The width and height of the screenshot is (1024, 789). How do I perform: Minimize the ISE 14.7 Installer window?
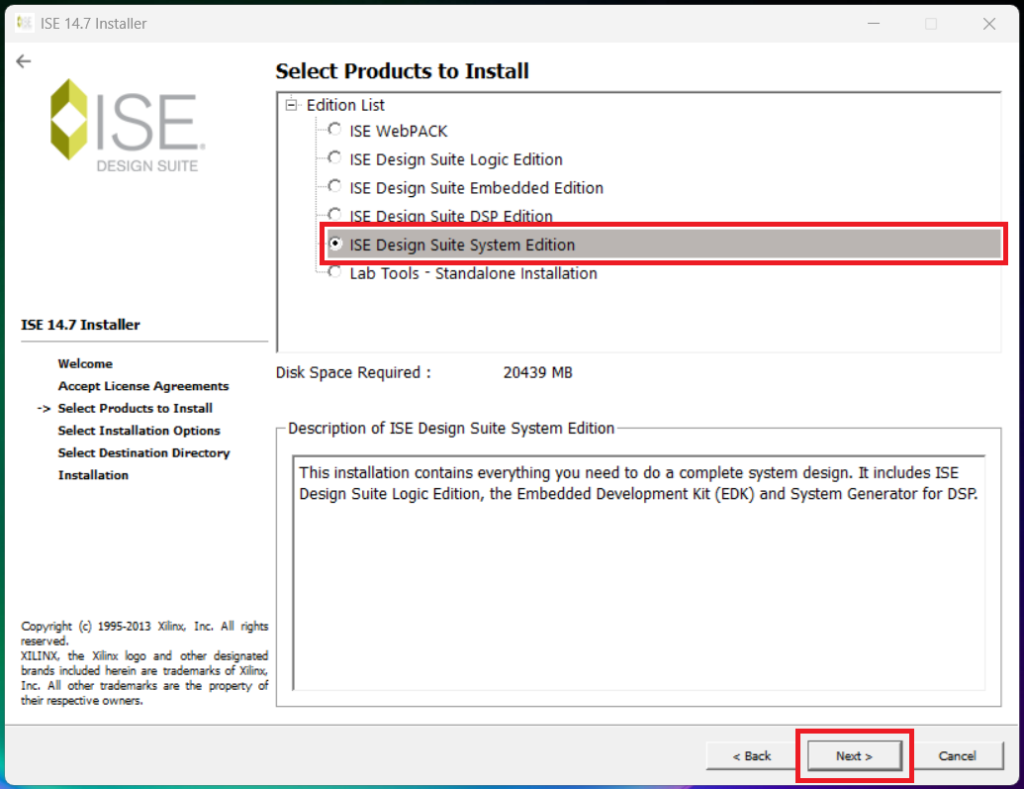pos(874,24)
